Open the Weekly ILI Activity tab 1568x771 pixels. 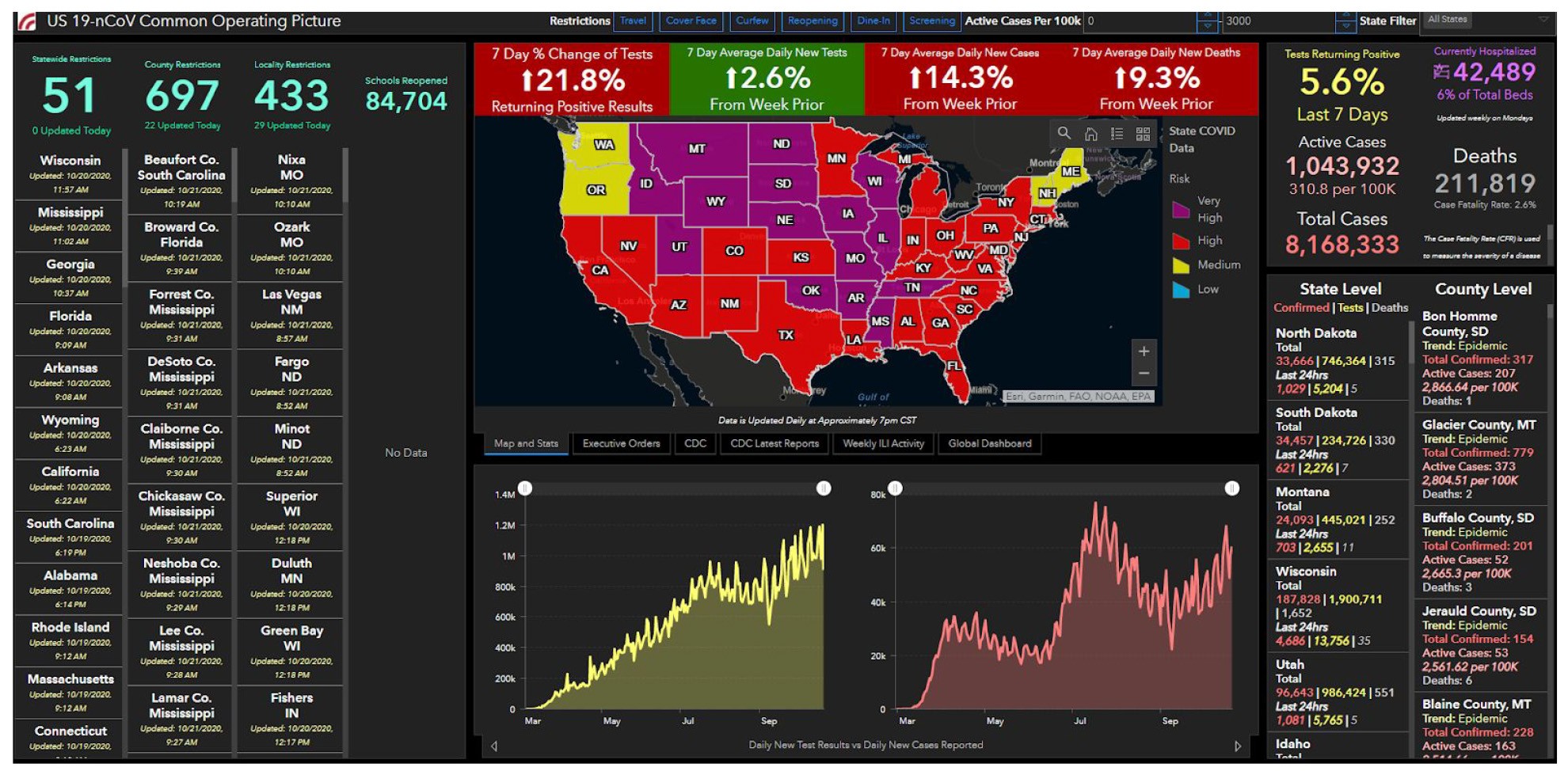coord(883,444)
